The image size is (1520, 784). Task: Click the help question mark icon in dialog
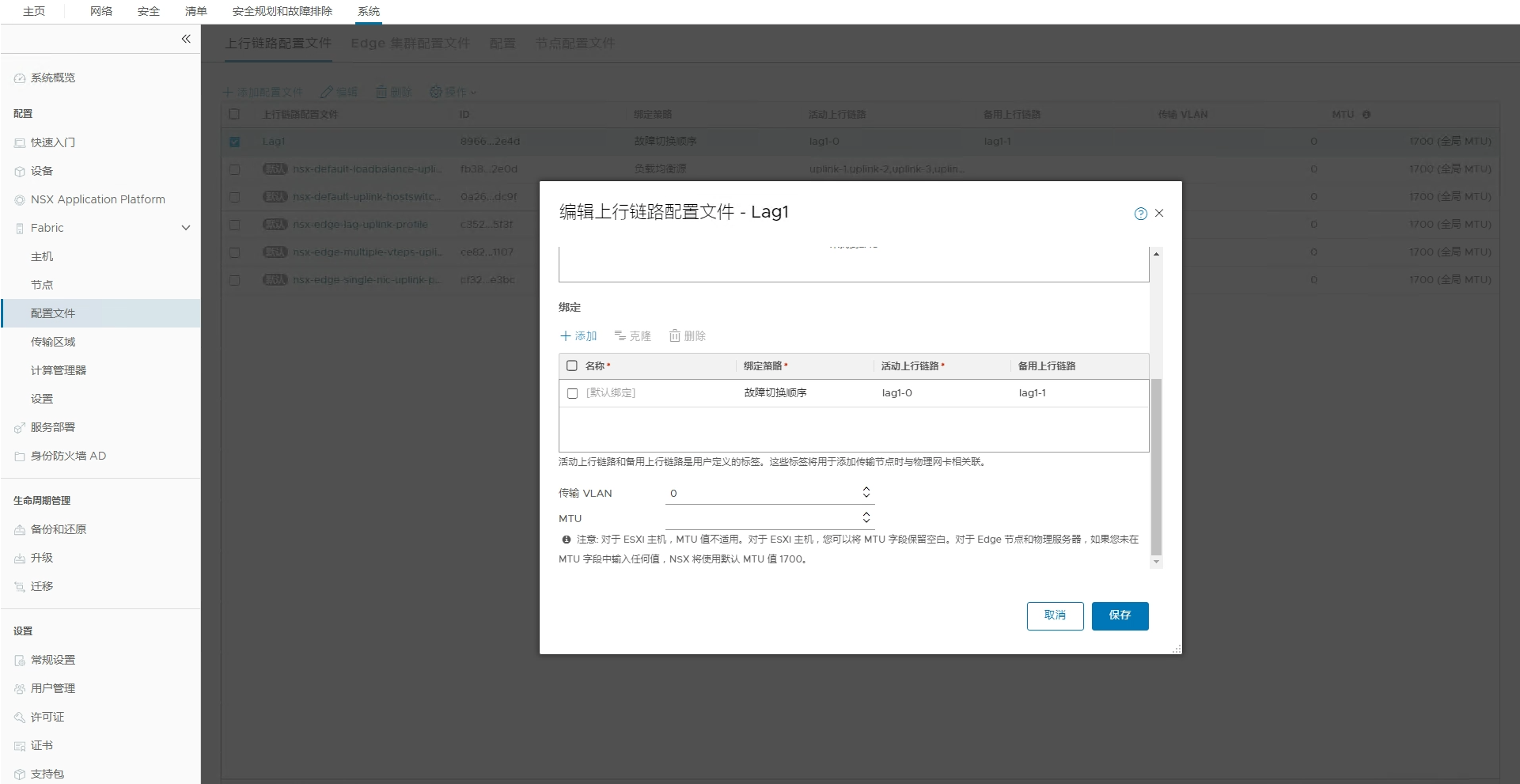point(1140,214)
